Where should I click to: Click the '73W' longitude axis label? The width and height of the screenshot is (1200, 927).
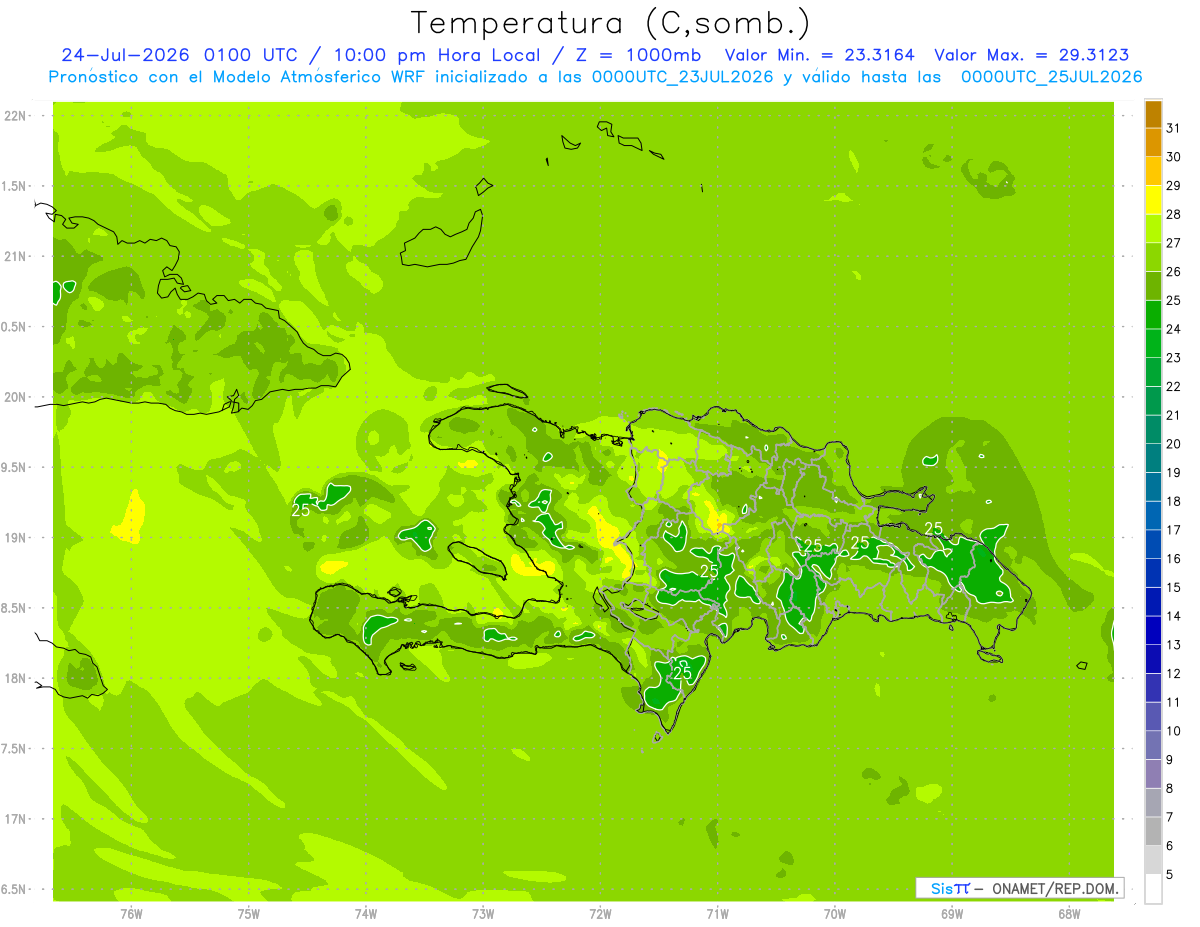point(483,913)
